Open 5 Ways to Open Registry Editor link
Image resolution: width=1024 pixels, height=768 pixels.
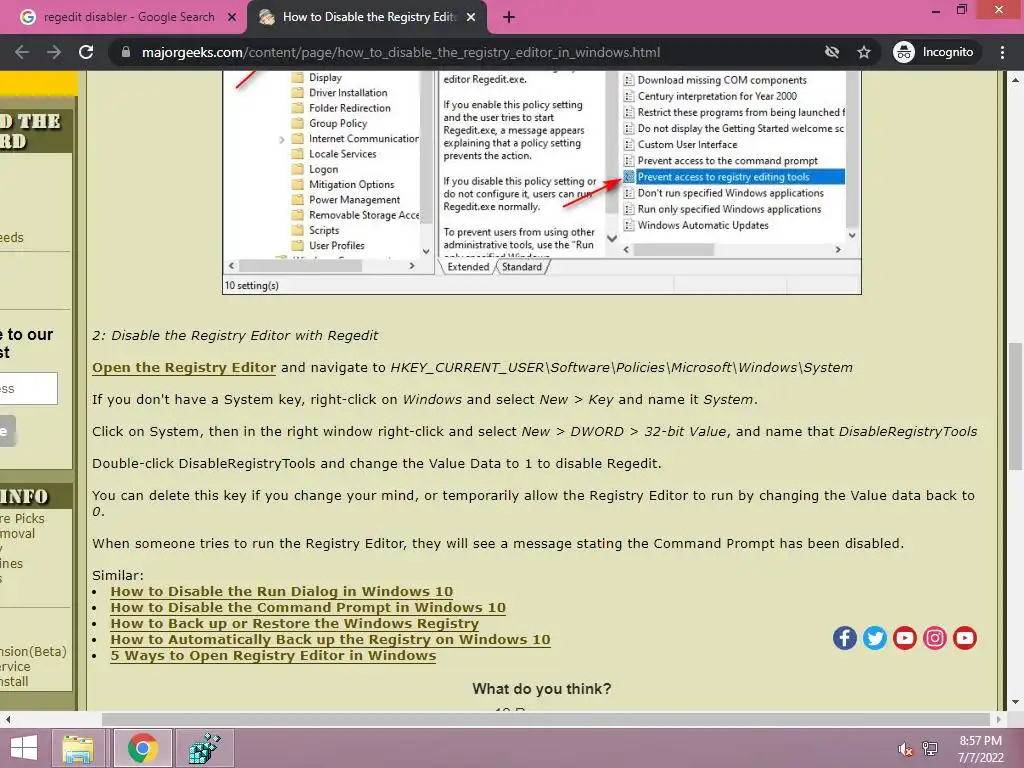click(273, 656)
